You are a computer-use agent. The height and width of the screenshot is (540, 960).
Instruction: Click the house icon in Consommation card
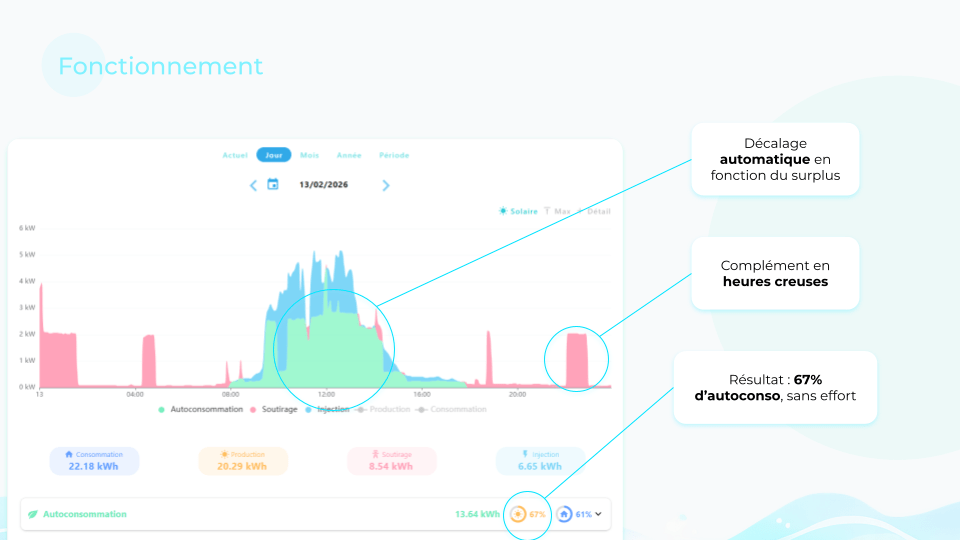coord(69,454)
